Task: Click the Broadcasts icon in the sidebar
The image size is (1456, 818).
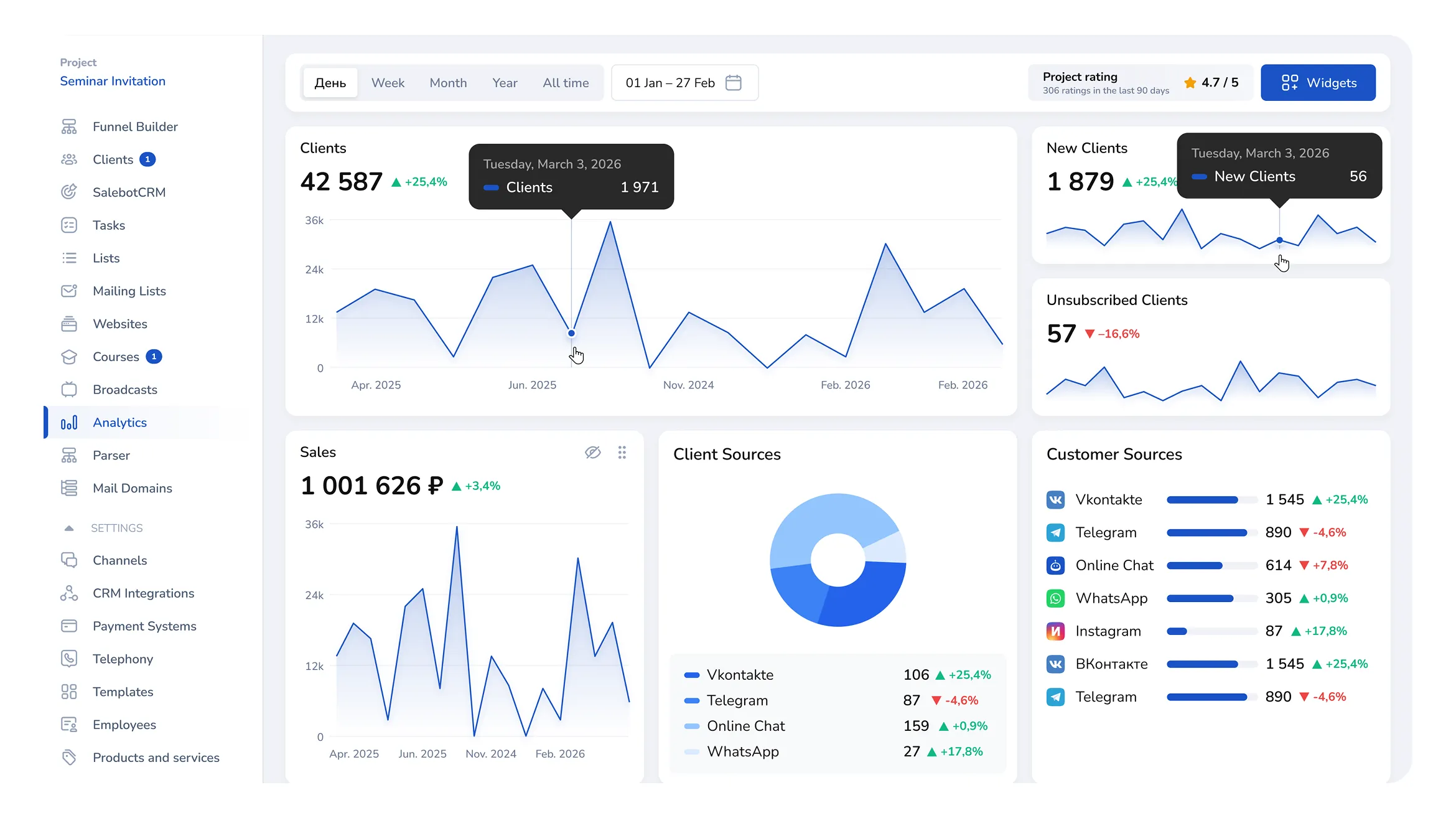Action: (69, 389)
